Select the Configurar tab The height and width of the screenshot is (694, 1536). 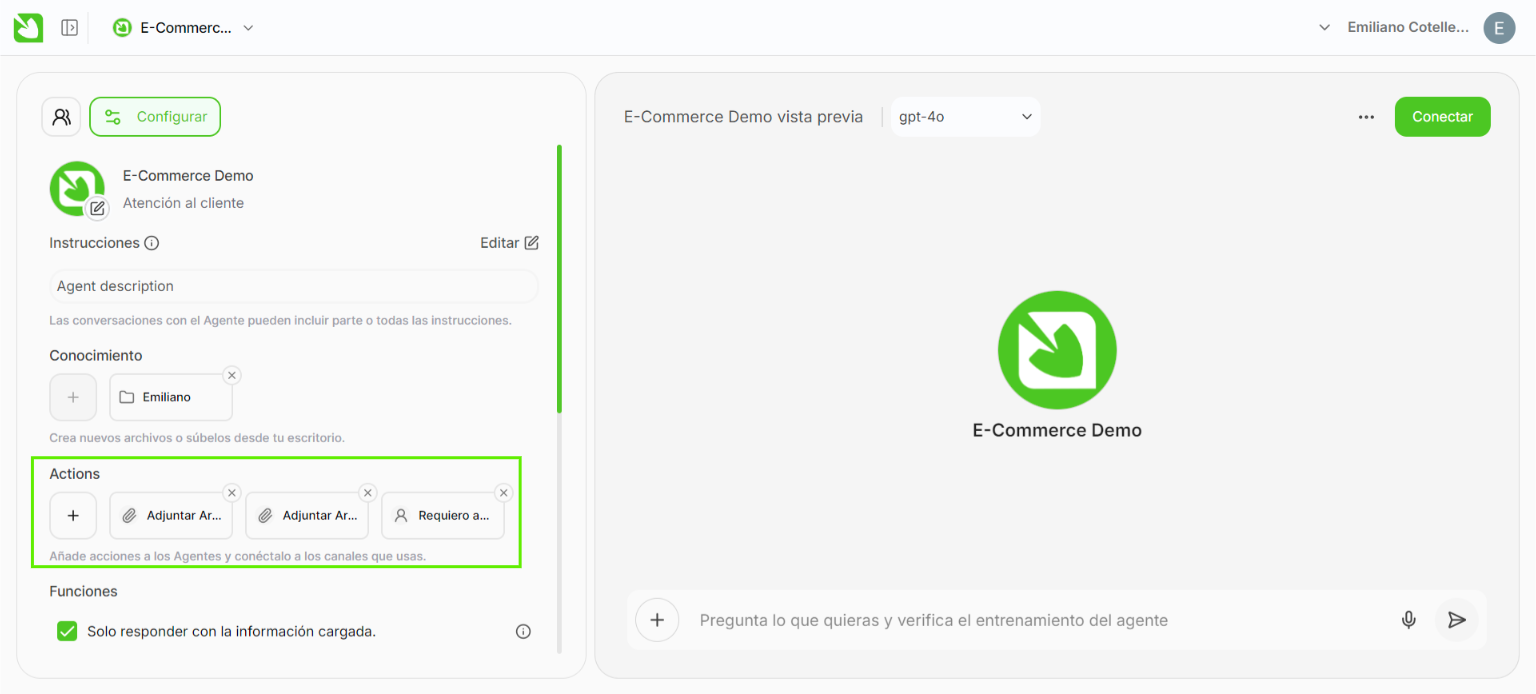pos(155,117)
